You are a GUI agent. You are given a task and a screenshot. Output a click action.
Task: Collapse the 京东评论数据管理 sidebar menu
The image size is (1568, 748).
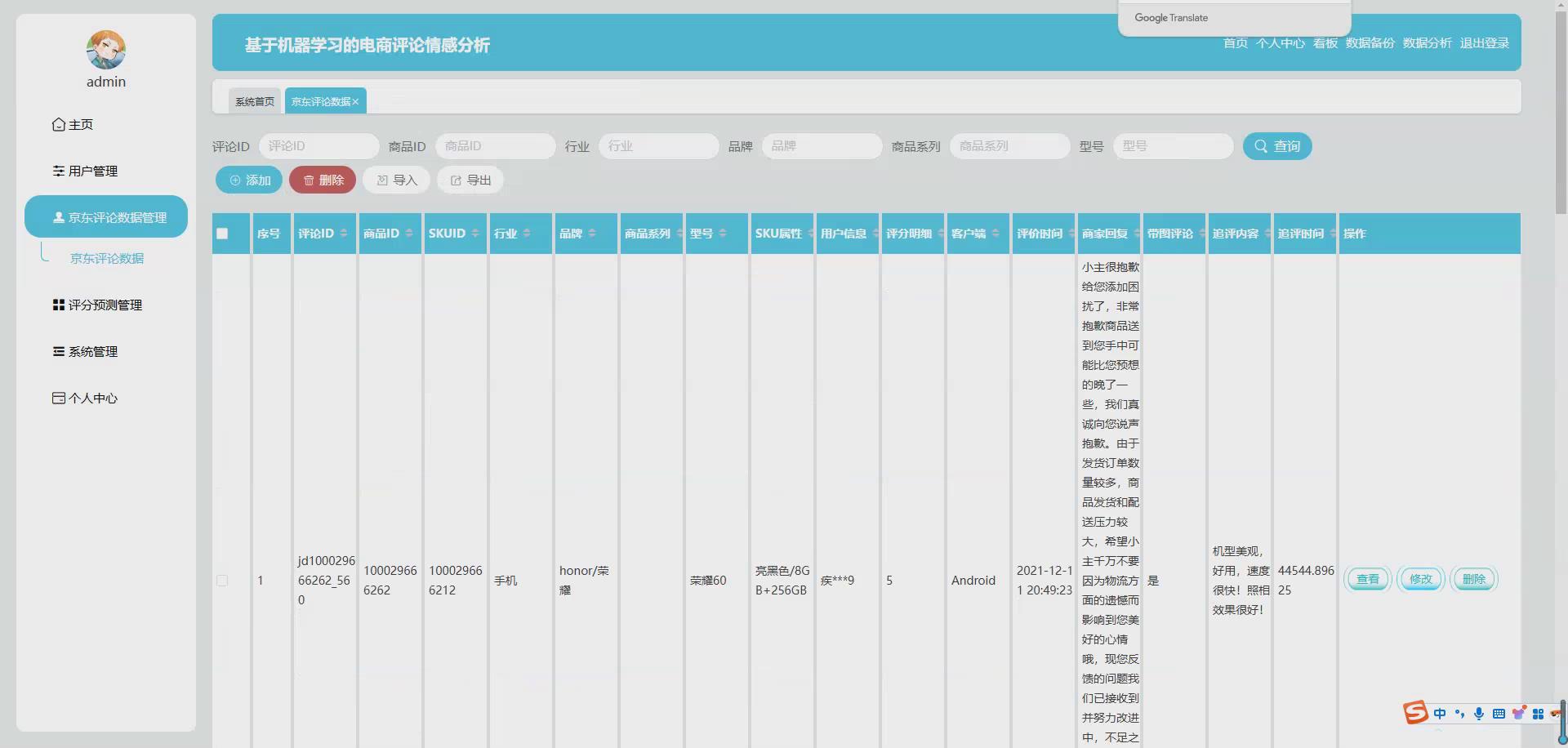click(106, 217)
